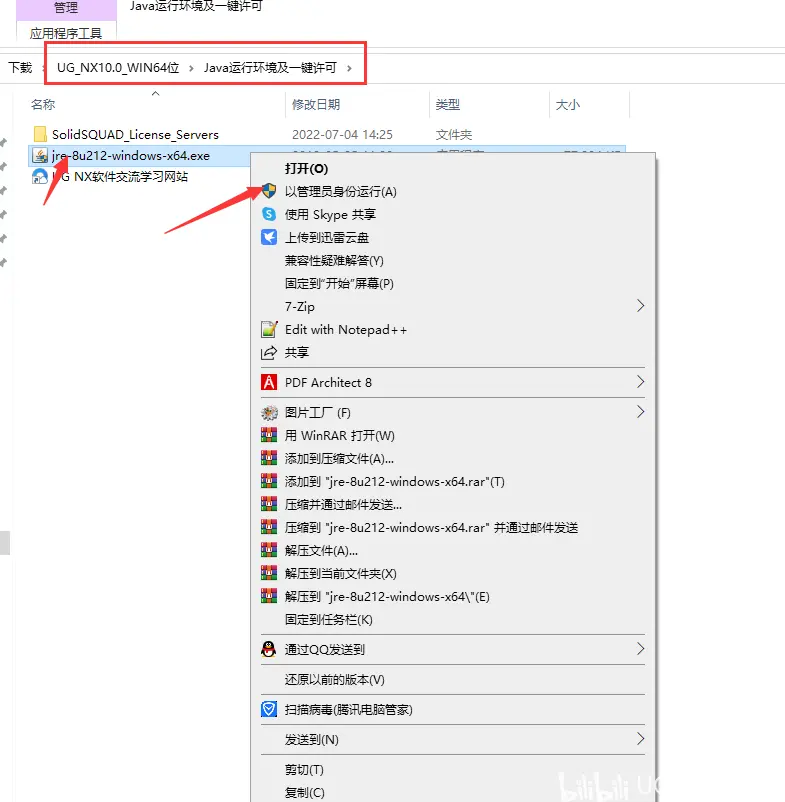This screenshot has height=802, width=785.
Task: Sort by 大小 column header
Action: tap(568, 104)
